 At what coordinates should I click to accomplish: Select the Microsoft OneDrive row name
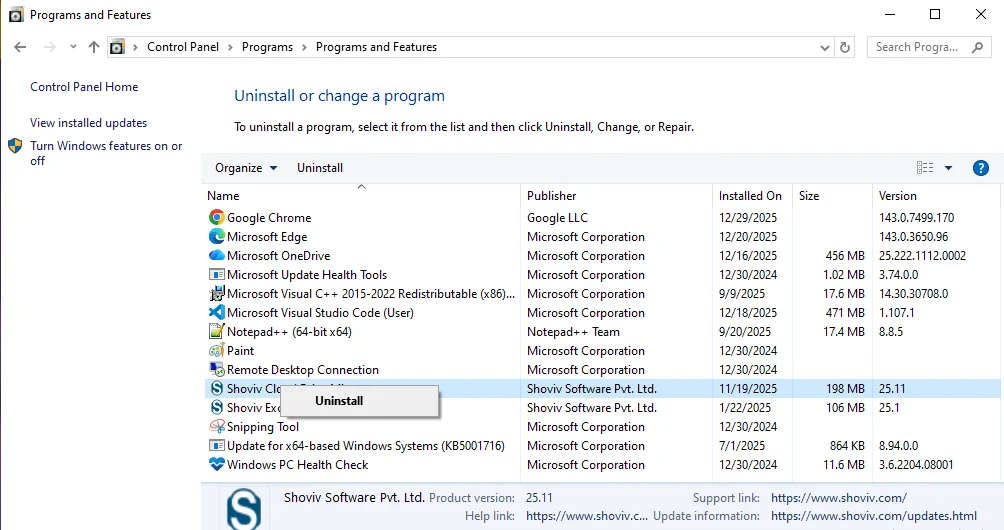click(279, 256)
